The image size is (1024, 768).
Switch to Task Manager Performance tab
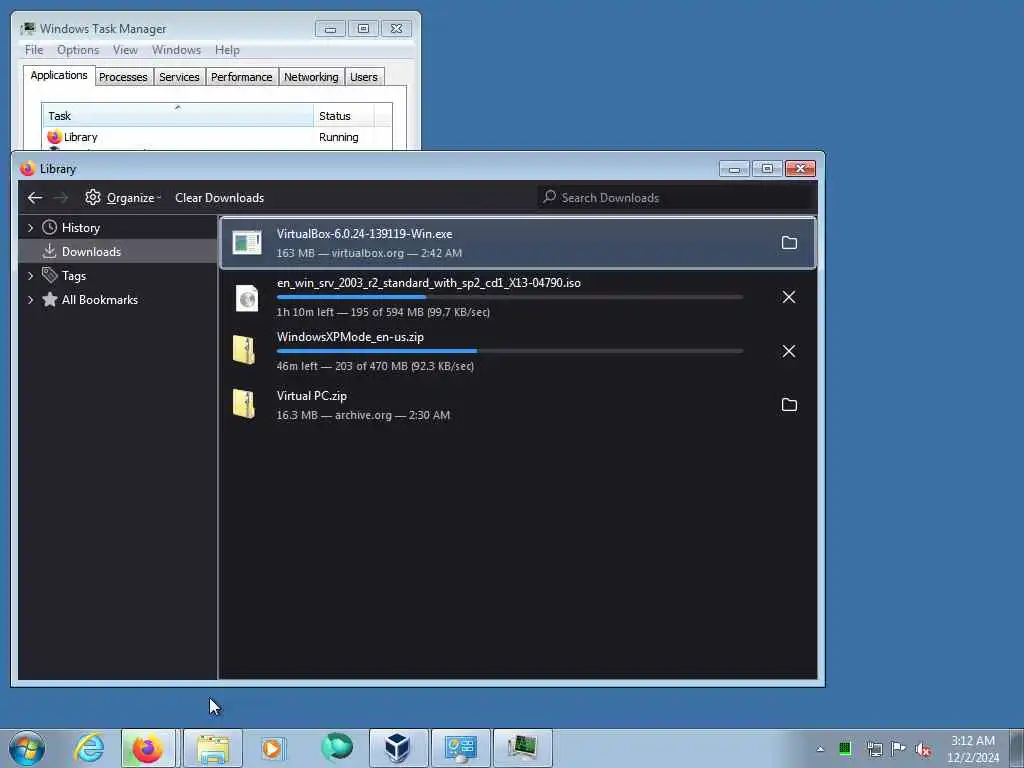(x=242, y=77)
